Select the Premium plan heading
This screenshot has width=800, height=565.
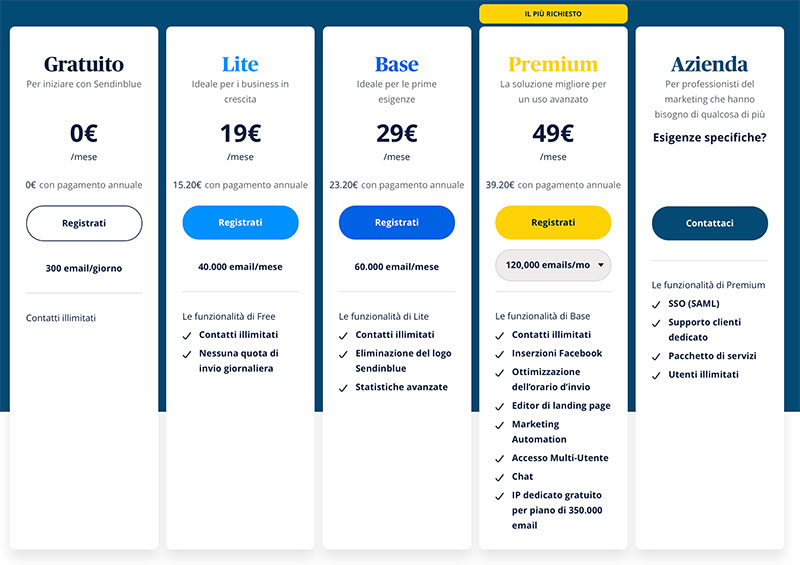[x=553, y=65]
